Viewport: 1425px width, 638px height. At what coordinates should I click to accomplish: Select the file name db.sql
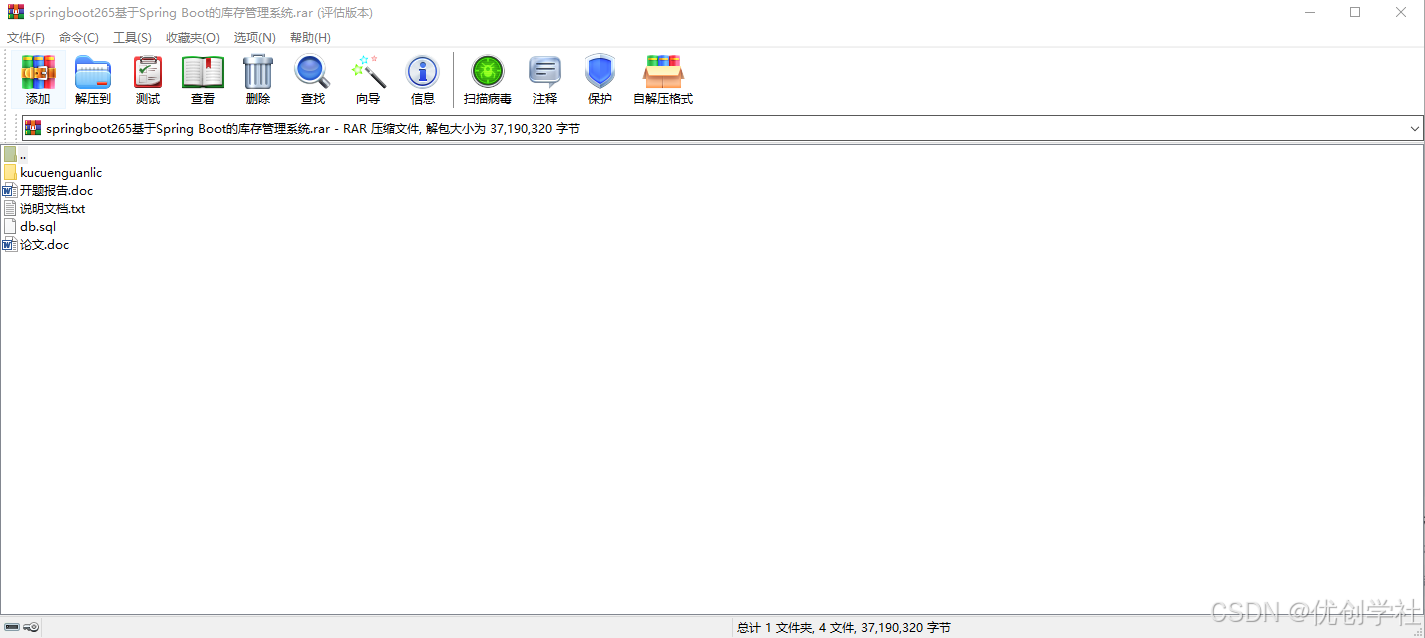pos(38,226)
